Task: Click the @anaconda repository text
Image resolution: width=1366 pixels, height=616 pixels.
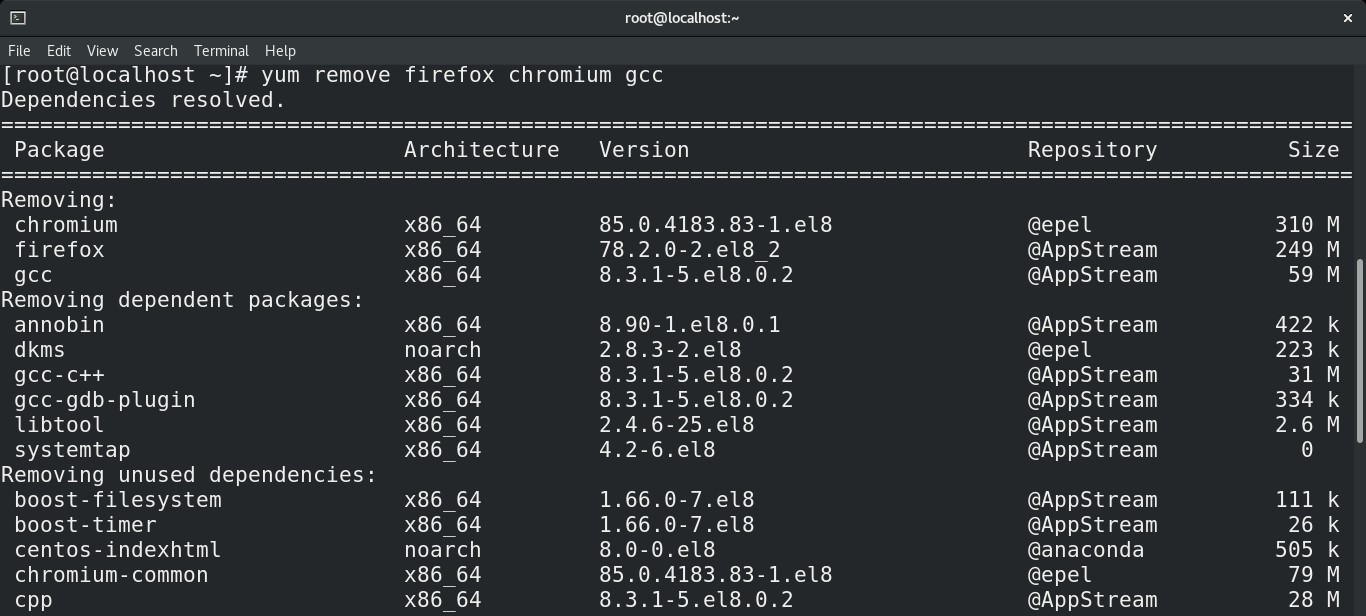Action: click(x=1086, y=550)
